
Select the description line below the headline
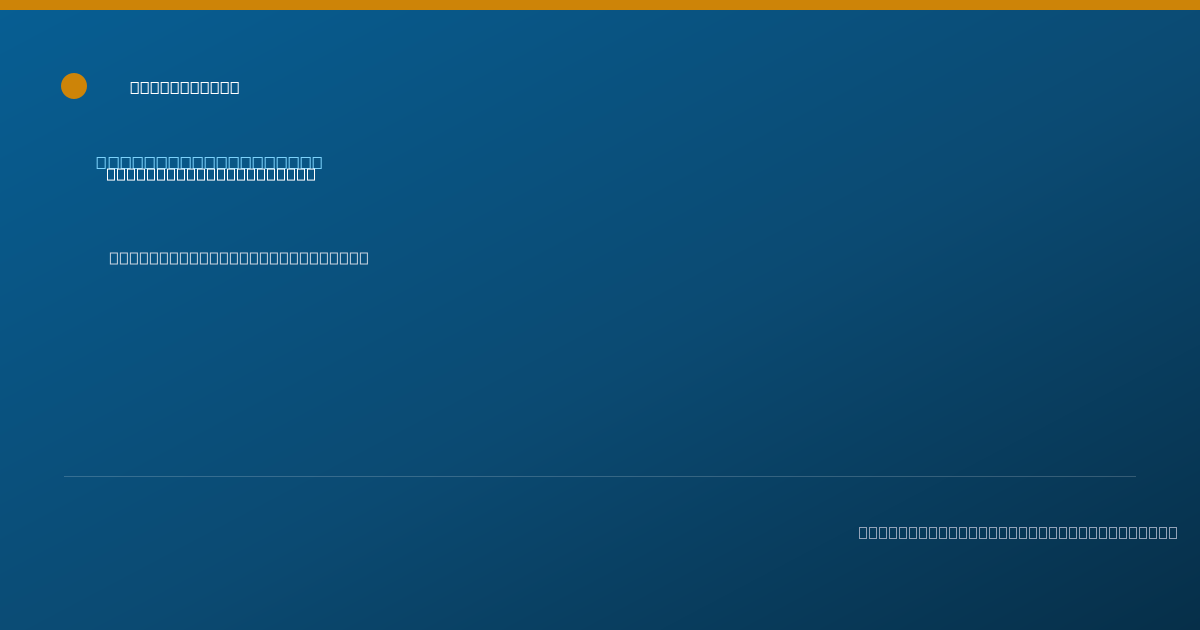tap(239, 258)
